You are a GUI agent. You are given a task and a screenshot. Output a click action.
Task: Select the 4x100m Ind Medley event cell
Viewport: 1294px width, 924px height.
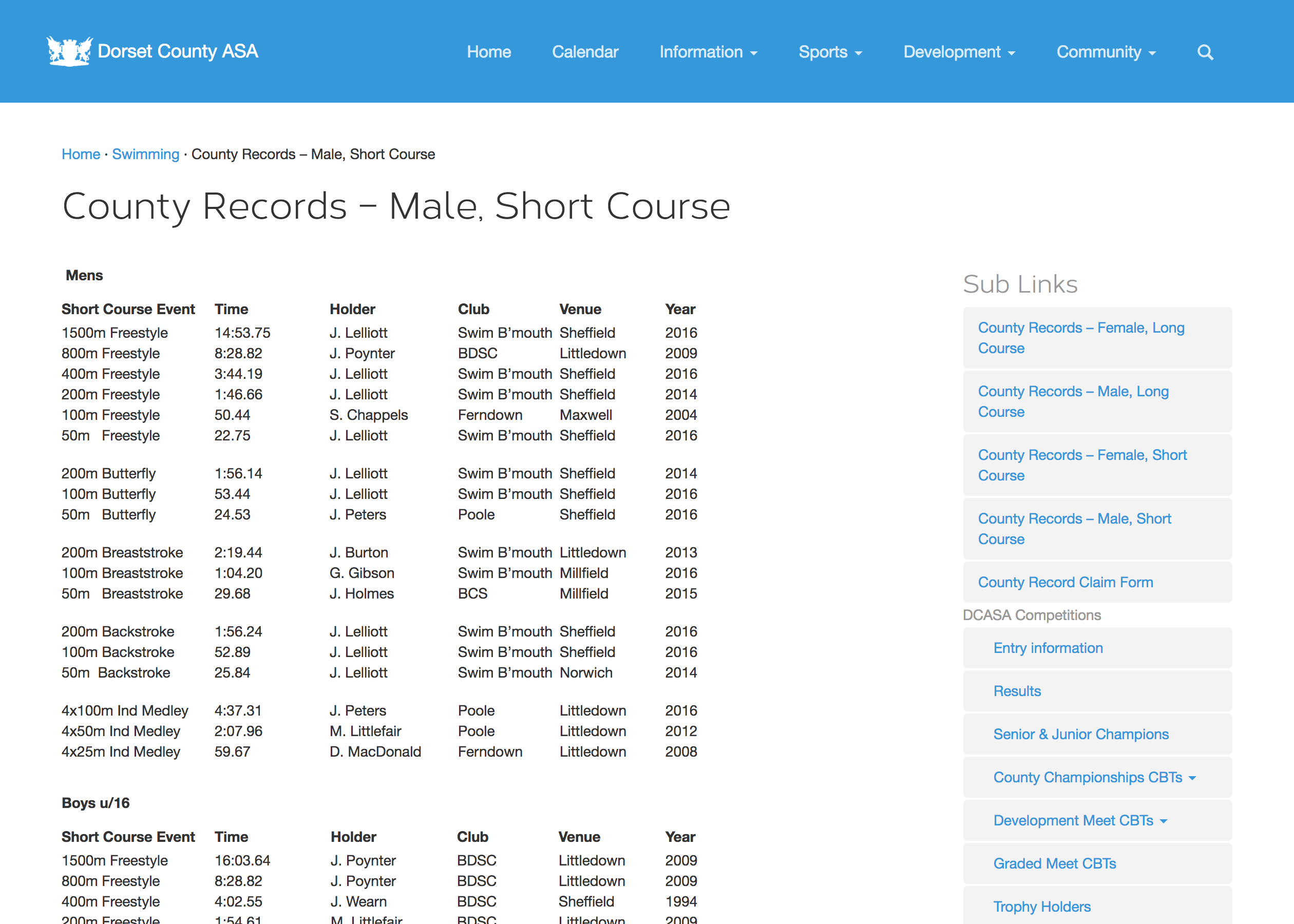pyautogui.click(x=125, y=710)
